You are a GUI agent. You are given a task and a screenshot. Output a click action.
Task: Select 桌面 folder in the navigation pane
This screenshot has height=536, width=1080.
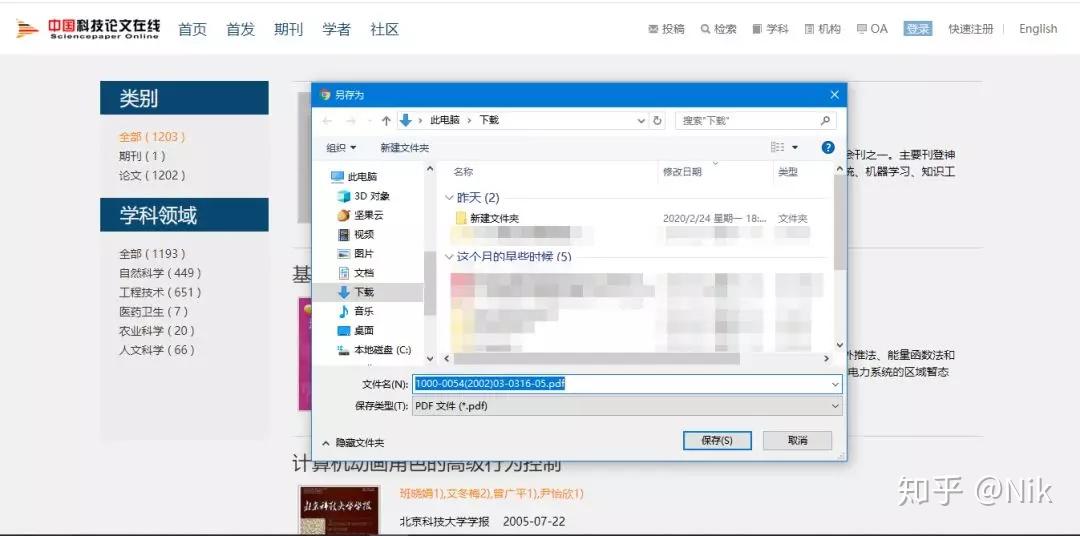coord(355,331)
